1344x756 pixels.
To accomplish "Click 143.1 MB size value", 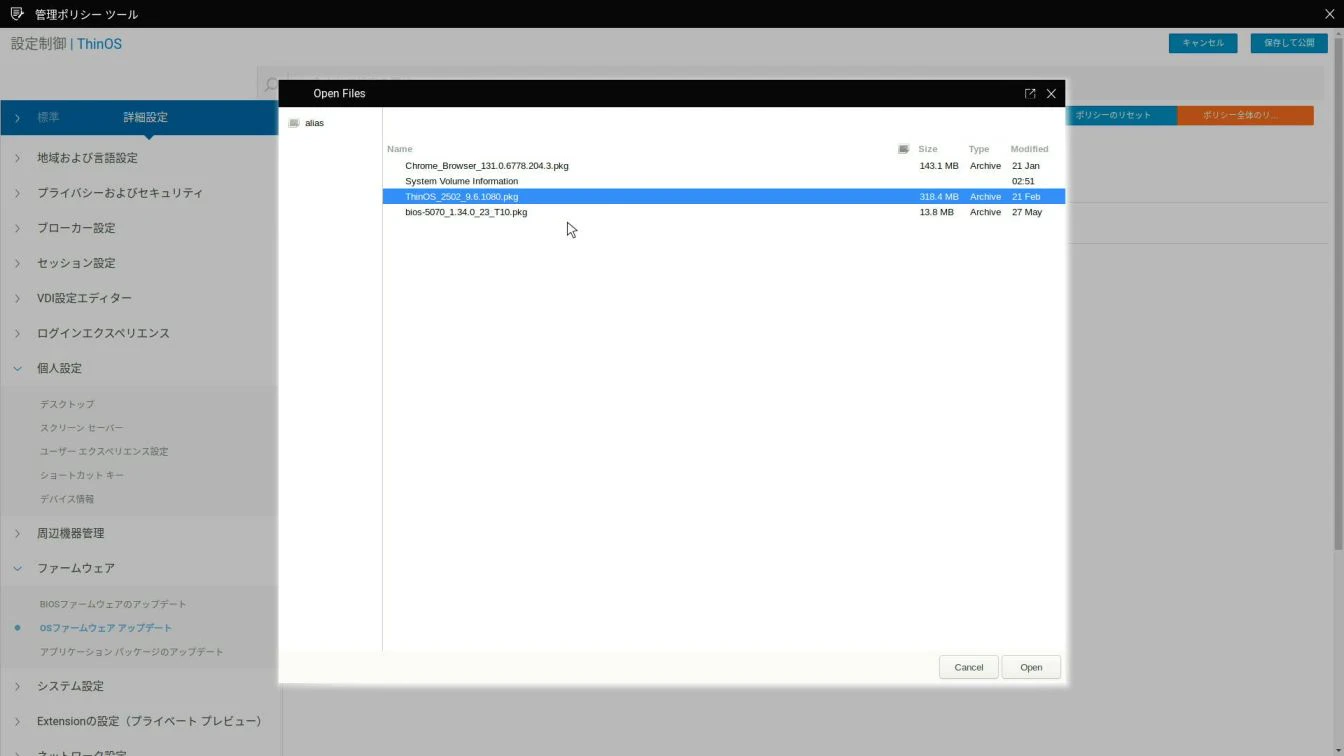I will pyautogui.click(x=939, y=166).
